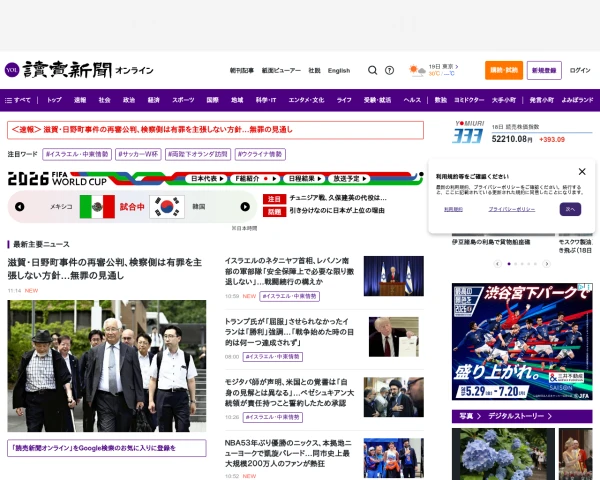Click the 渋谷宮下パーク advertisement banner
600x480 pixels.
pyautogui.click(x=522, y=342)
